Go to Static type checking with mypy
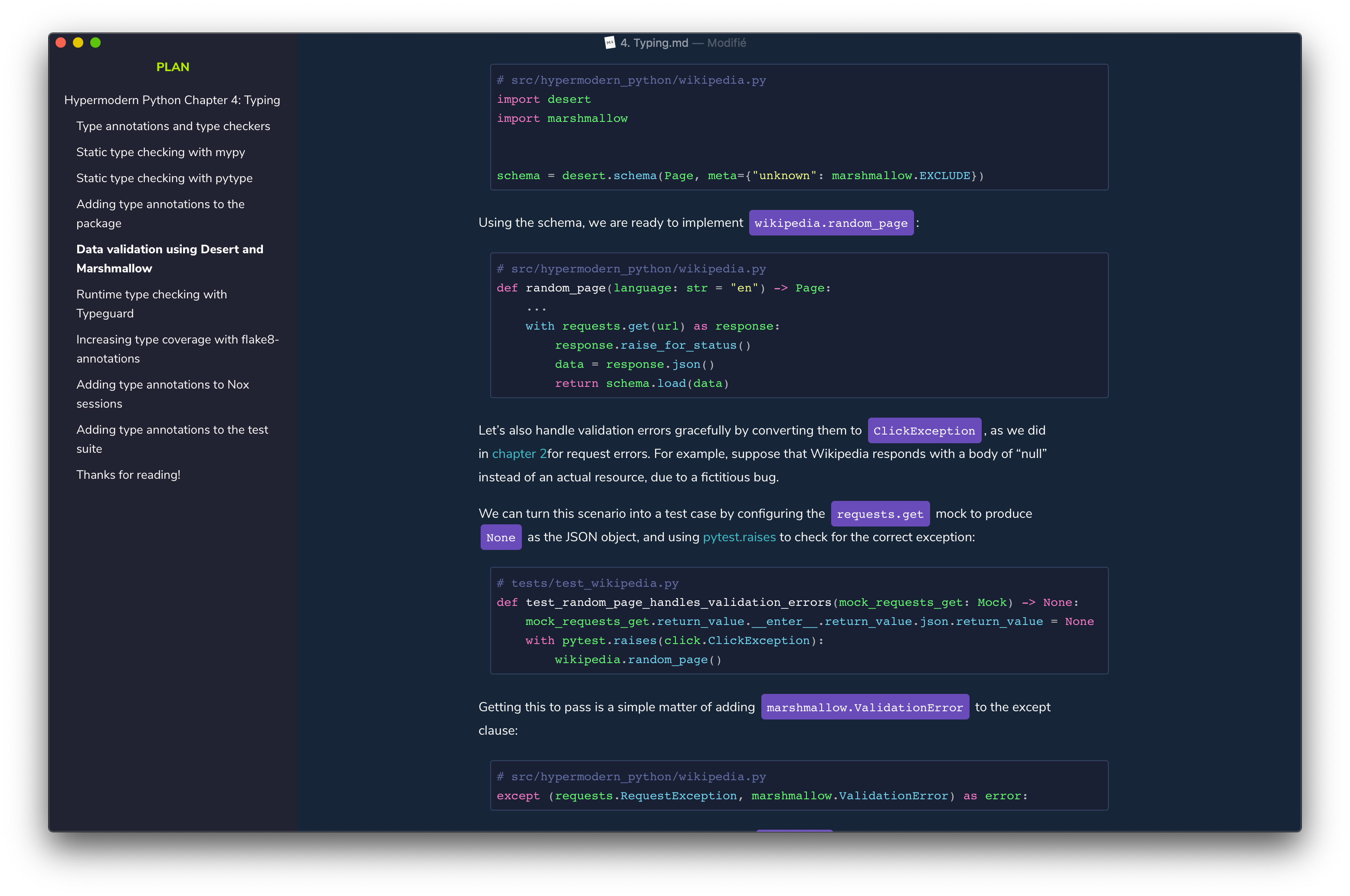Image resolution: width=1350 pixels, height=896 pixels. [x=161, y=152]
